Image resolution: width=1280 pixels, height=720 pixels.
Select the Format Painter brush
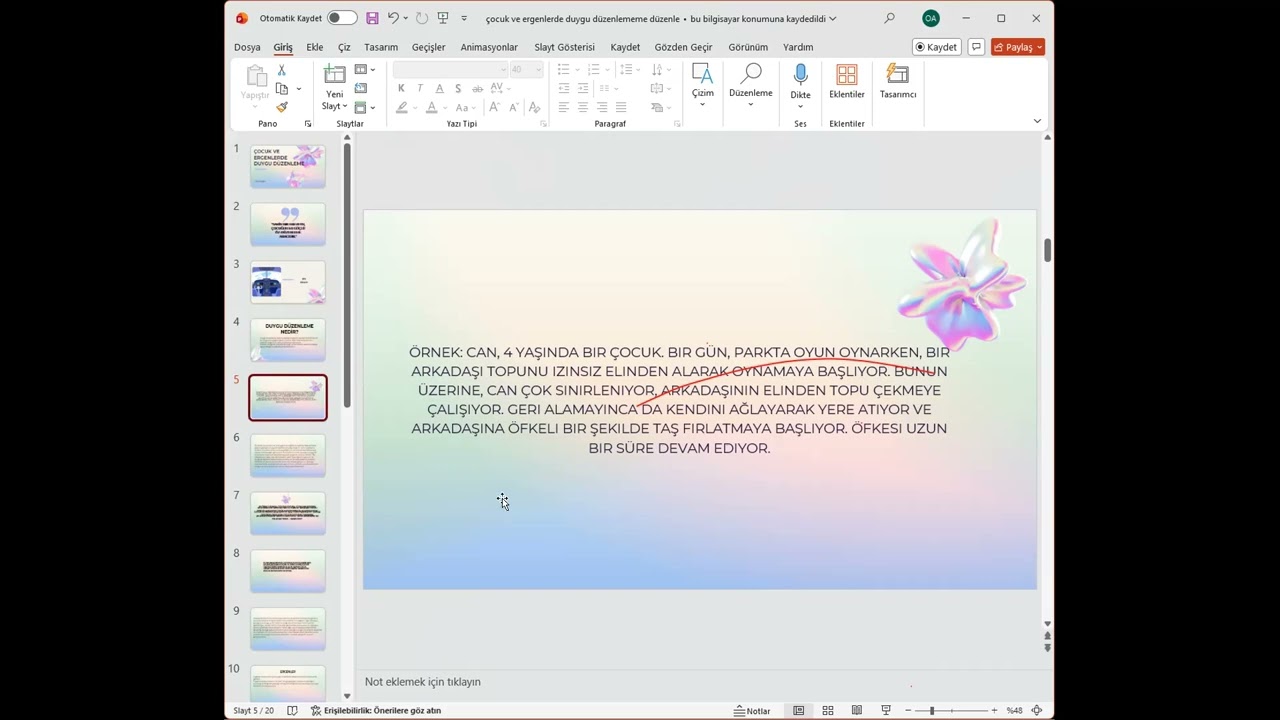281,107
